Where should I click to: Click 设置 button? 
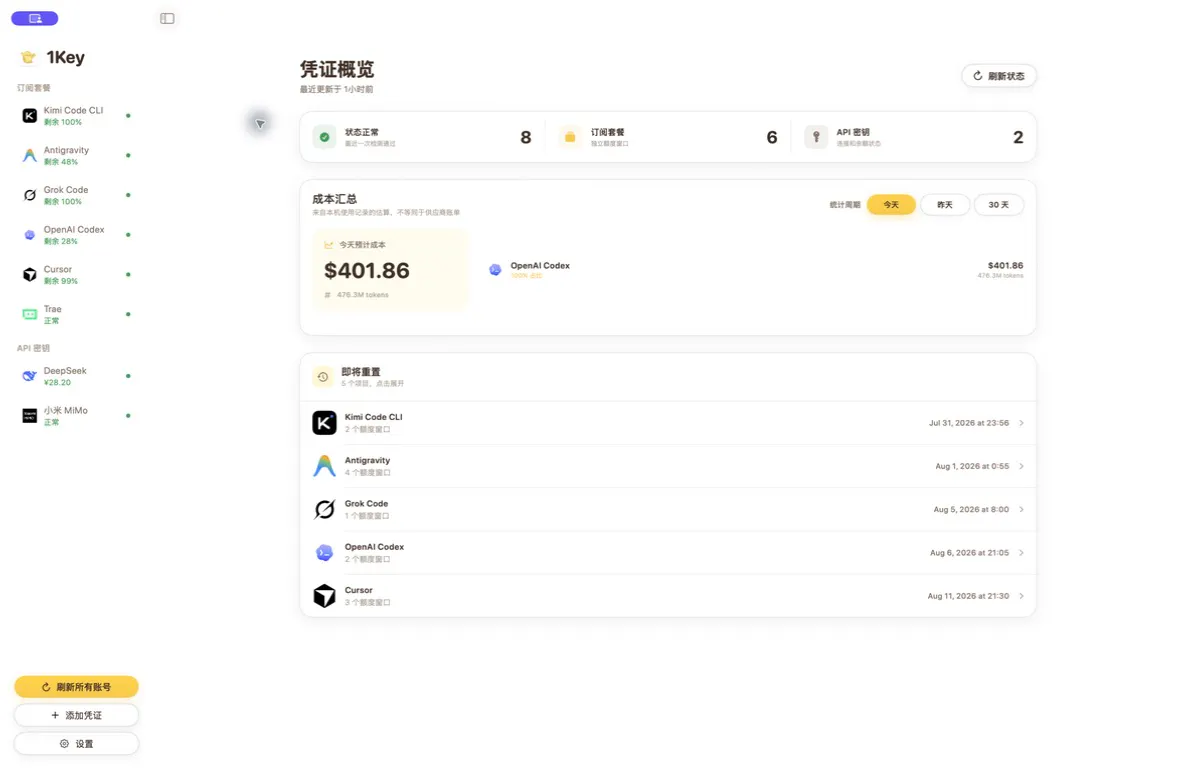77,744
